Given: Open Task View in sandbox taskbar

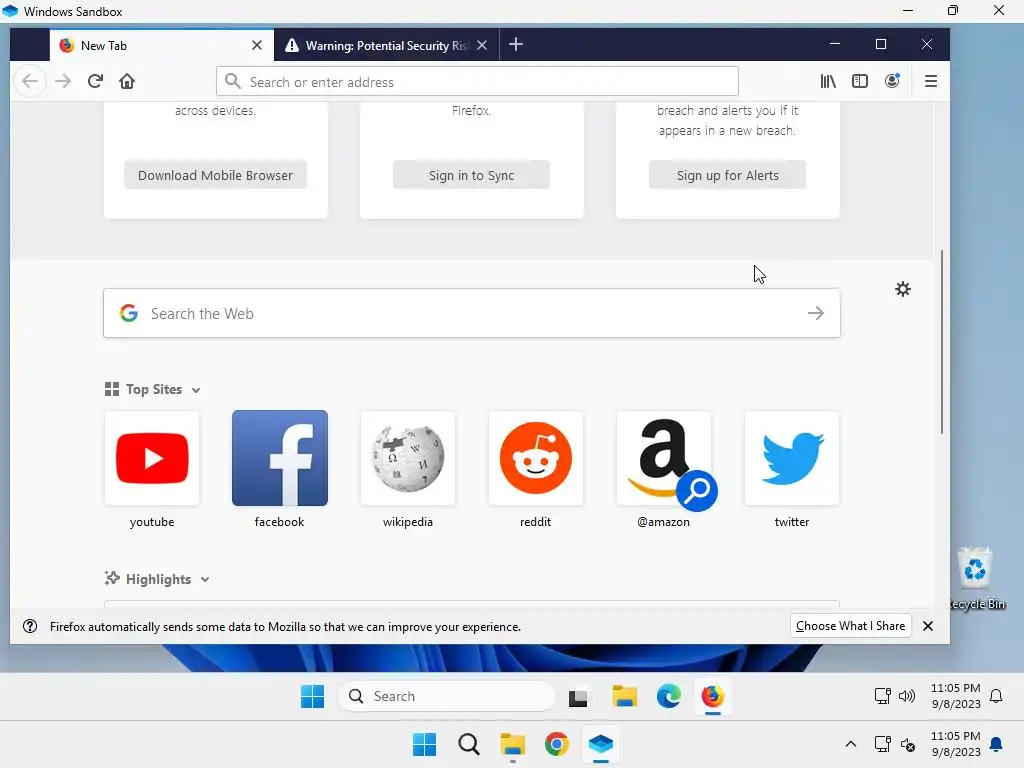Looking at the screenshot, I should click(x=578, y=697).
